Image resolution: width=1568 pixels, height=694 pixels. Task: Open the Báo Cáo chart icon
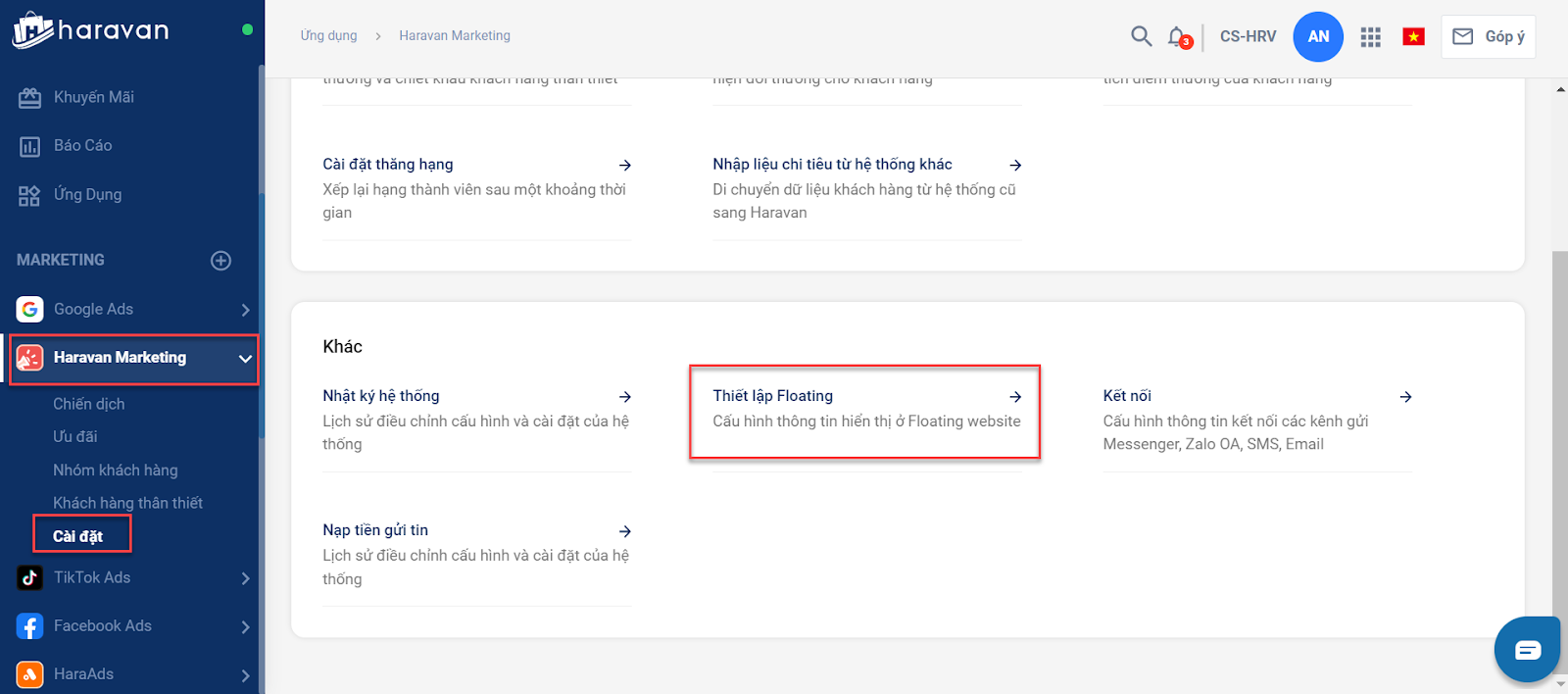tap(29, 146)
